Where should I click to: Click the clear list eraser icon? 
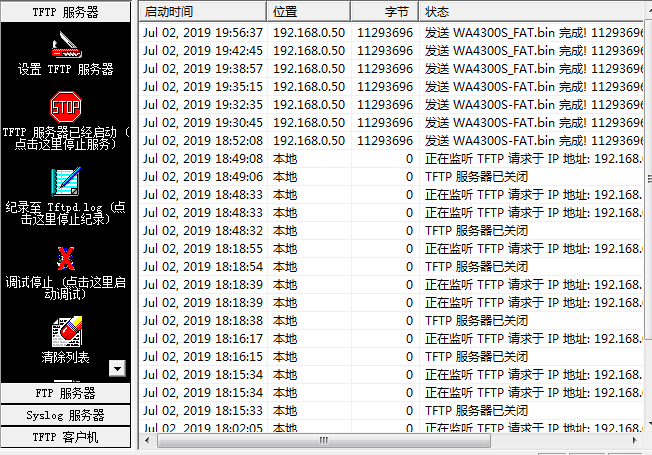coord(67,331)
